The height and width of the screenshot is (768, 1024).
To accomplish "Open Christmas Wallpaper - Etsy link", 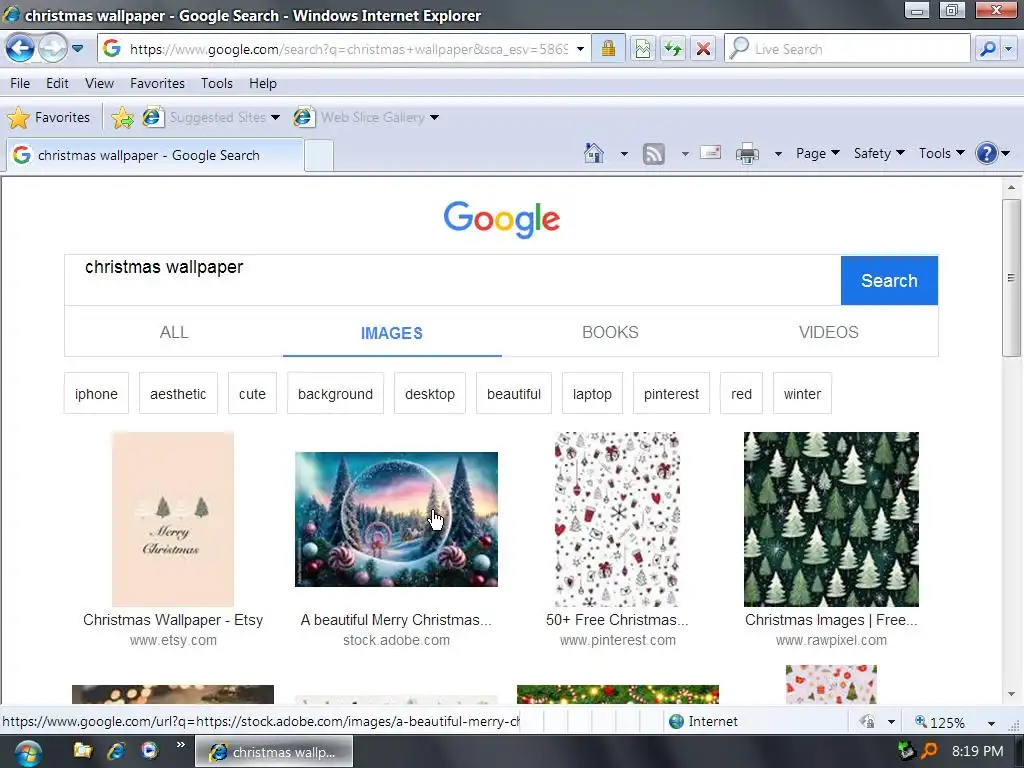I will point(172,620).
